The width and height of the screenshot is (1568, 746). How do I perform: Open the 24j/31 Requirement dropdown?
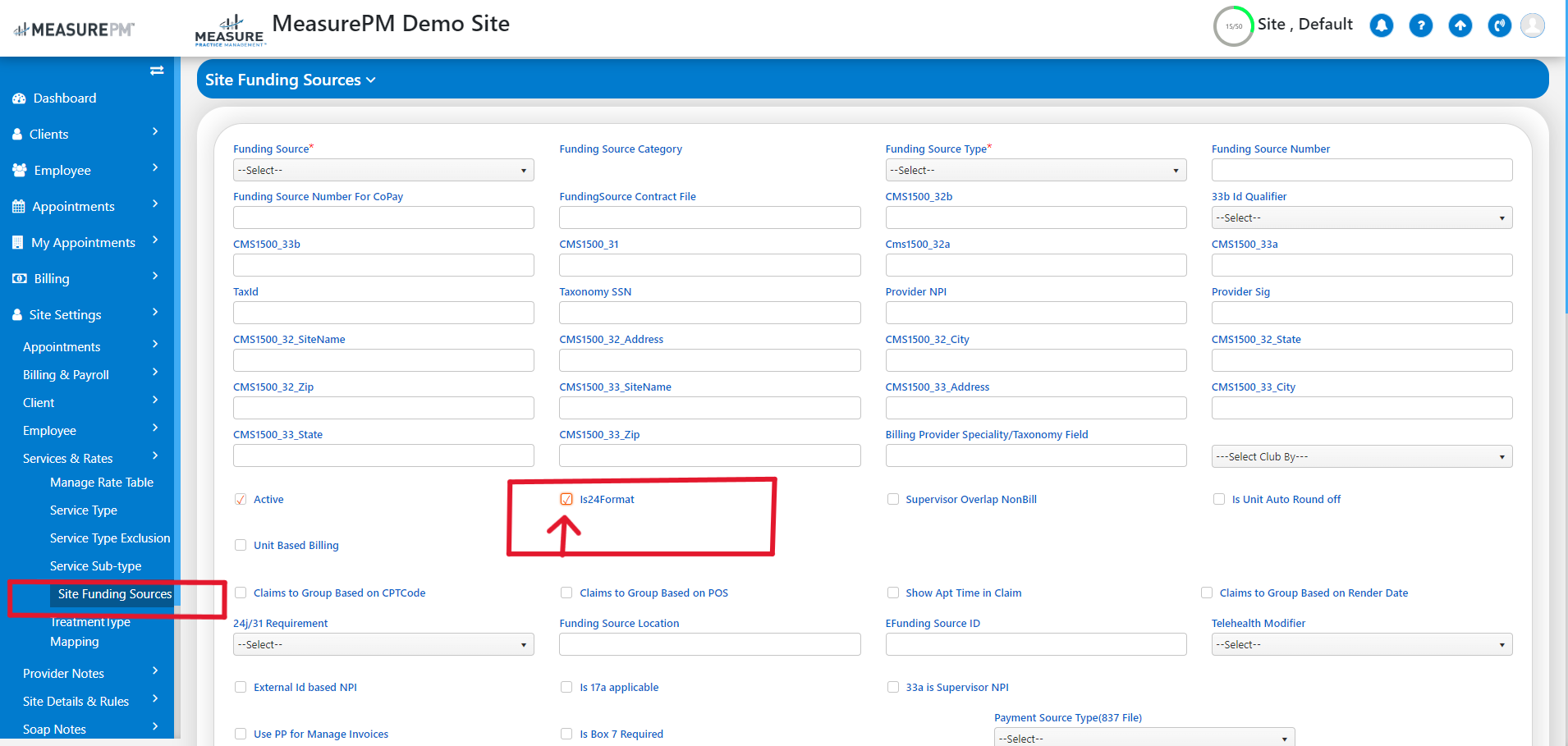click(x=383, y=644)
